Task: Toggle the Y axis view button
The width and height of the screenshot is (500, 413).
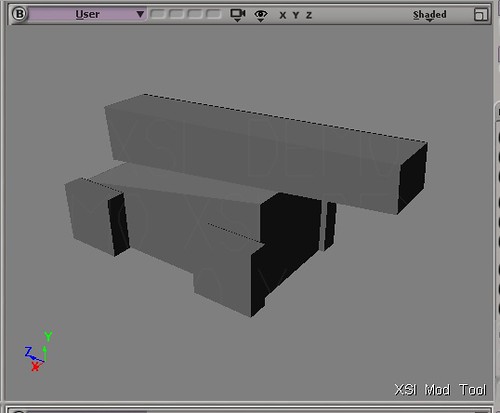Action: [296, 15]
